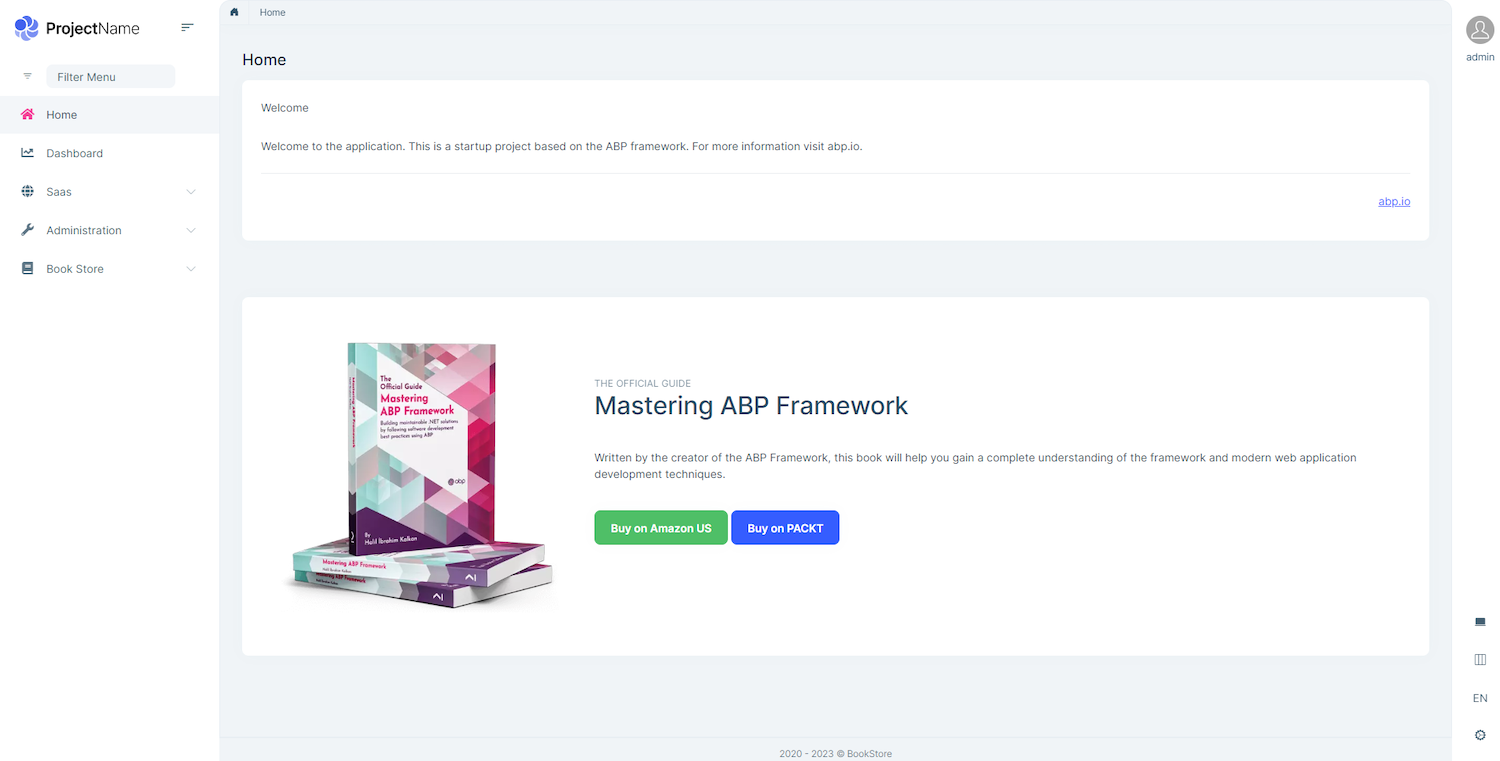Click the Mastering ABP Framework heading
1500x761 pixels.
[x=751, y=405]
